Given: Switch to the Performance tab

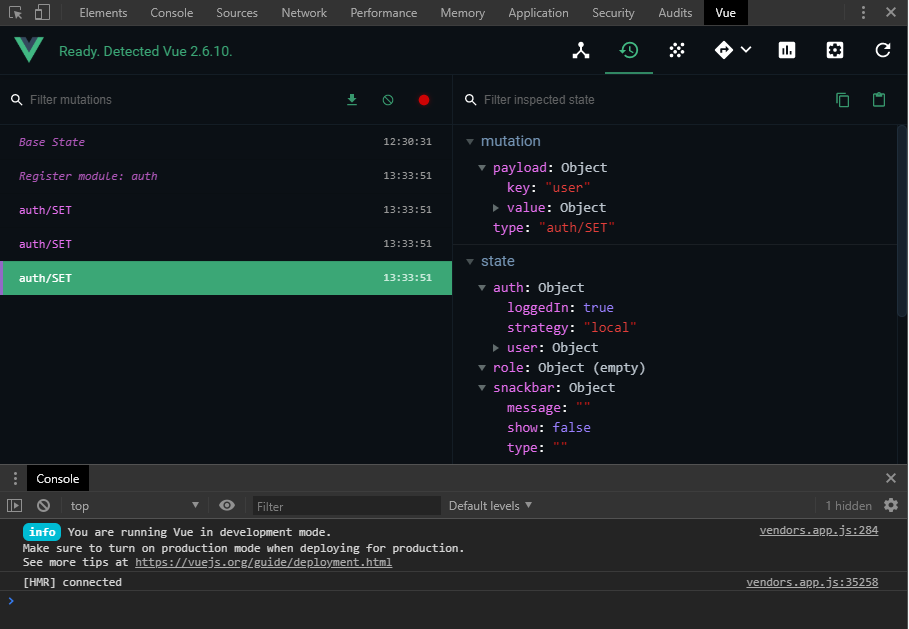Looking at the screenshot, I should click(384, 13).
